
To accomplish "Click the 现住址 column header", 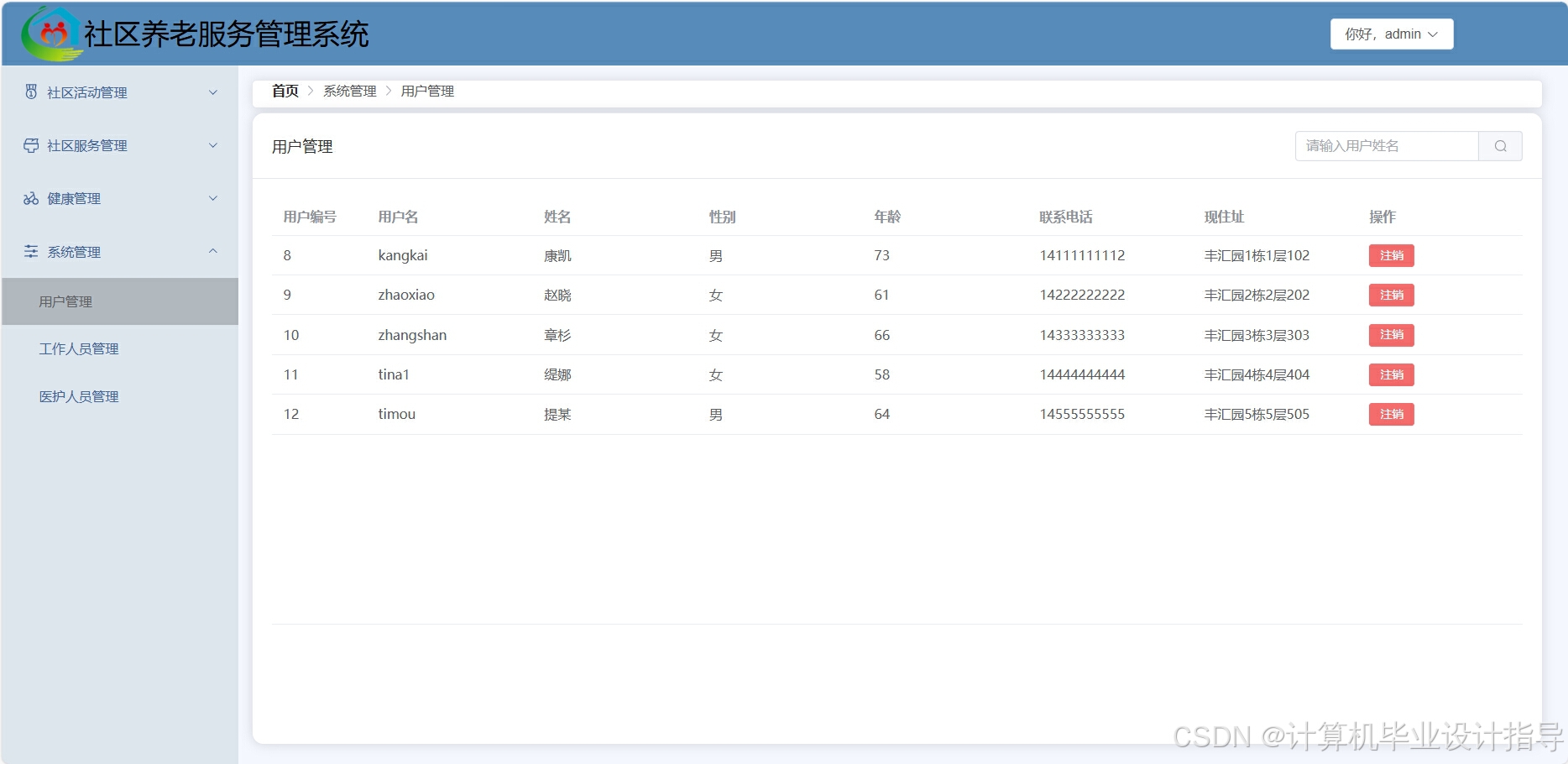I will pyautogui.click(x=1224, y=217).
